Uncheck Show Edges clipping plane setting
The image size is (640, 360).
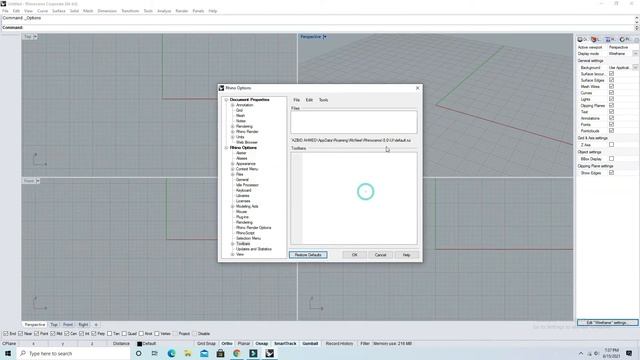coord(611,173)
